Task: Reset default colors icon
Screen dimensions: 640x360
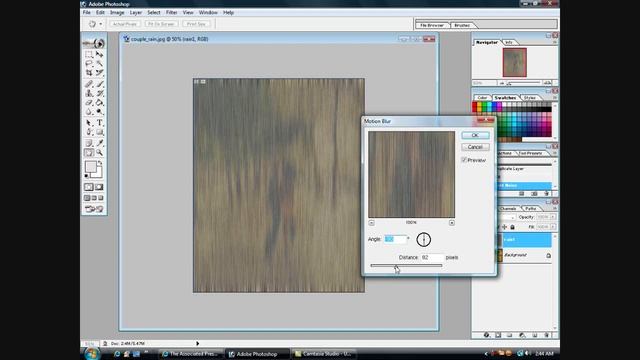Action: [x=87, y=176]
